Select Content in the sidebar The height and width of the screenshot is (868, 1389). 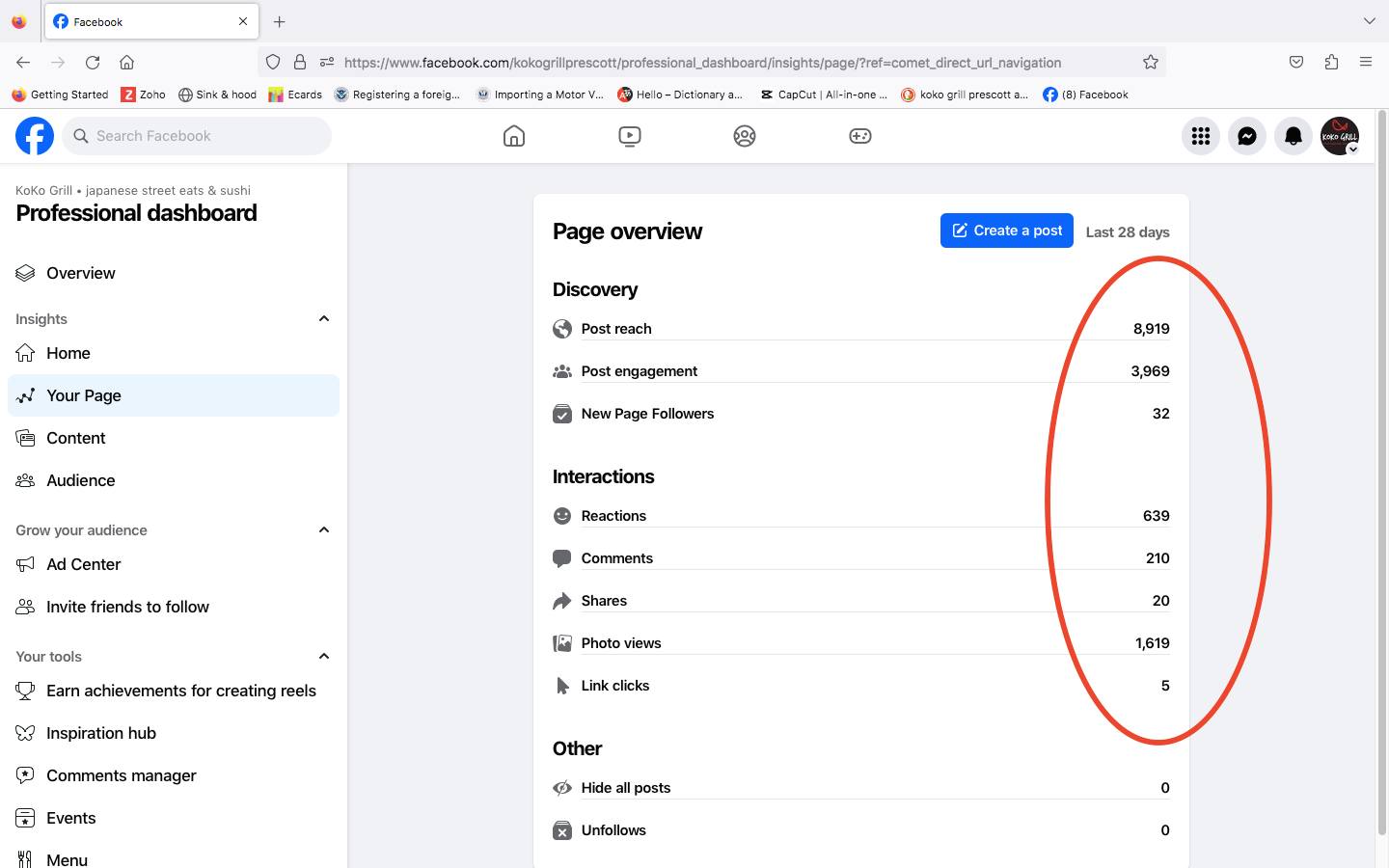[x=75, y=438]
